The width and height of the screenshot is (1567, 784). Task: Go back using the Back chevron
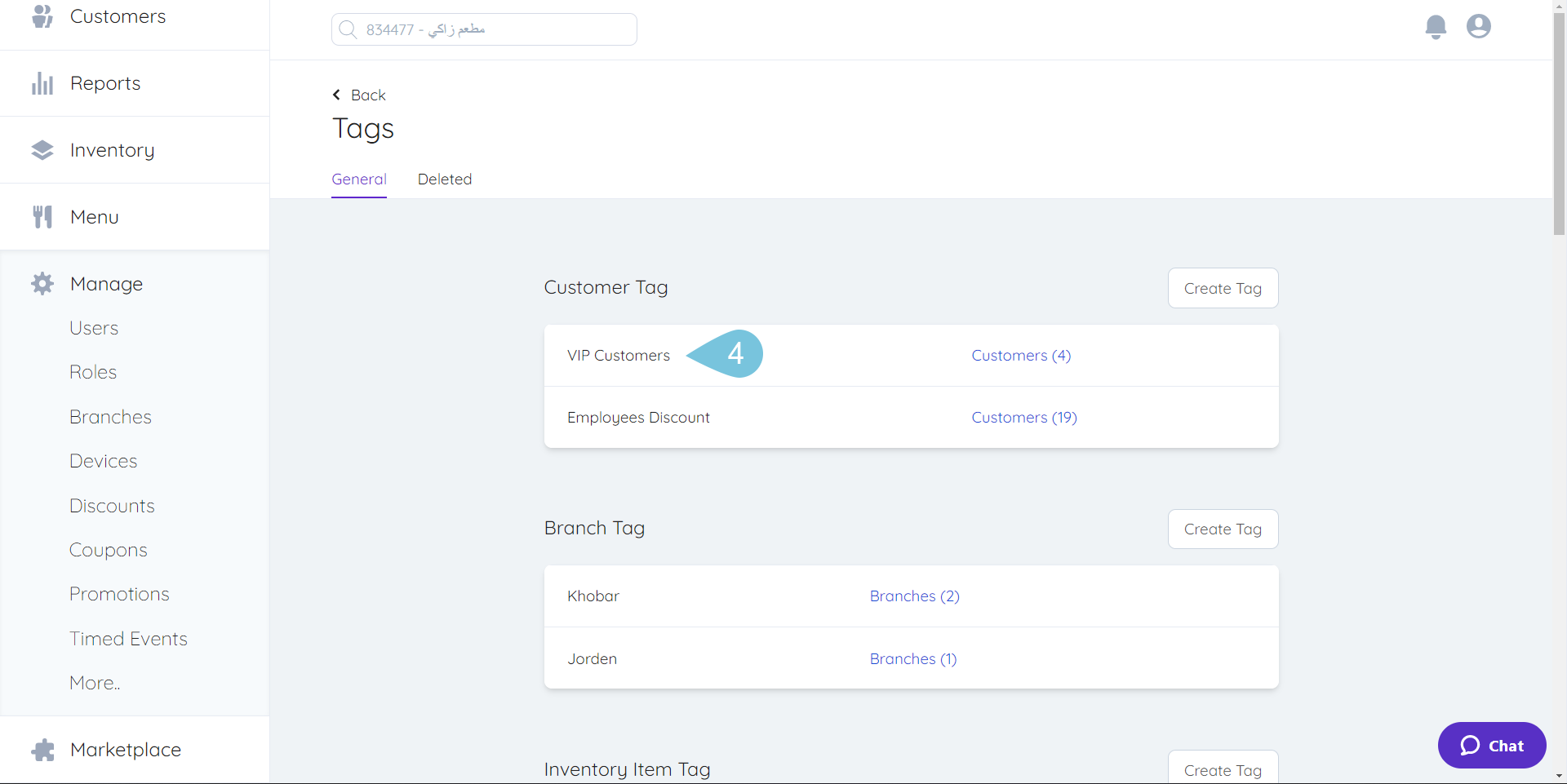pos(337,95)
